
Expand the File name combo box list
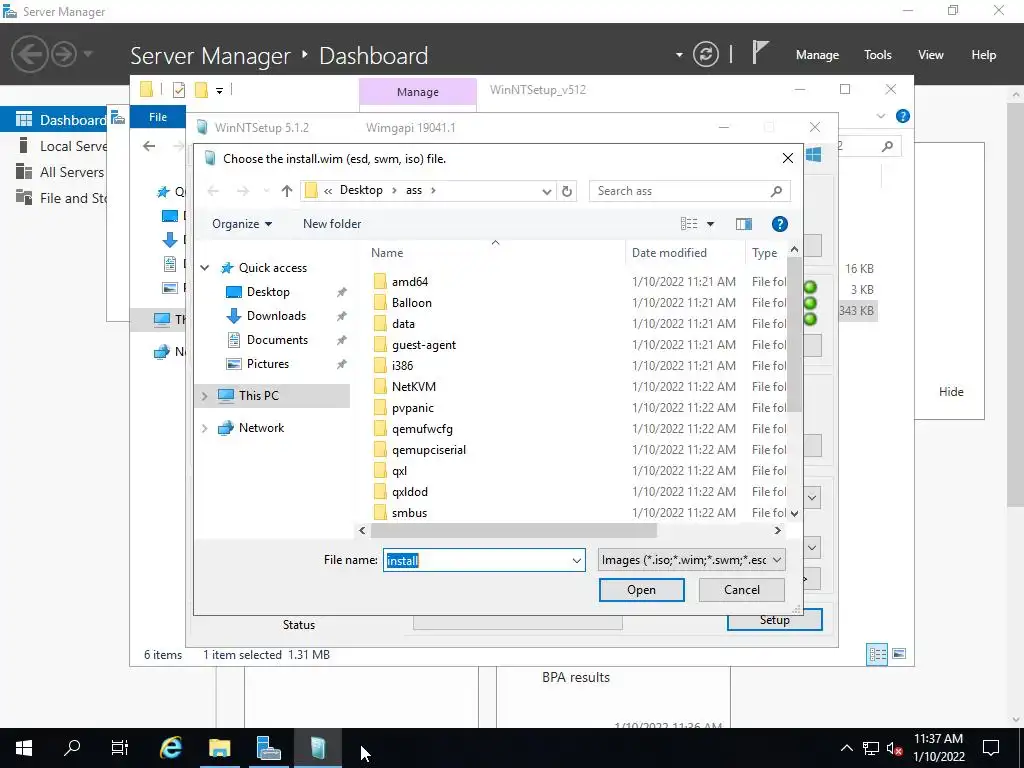pyautogui.click(x=577, y=560)
